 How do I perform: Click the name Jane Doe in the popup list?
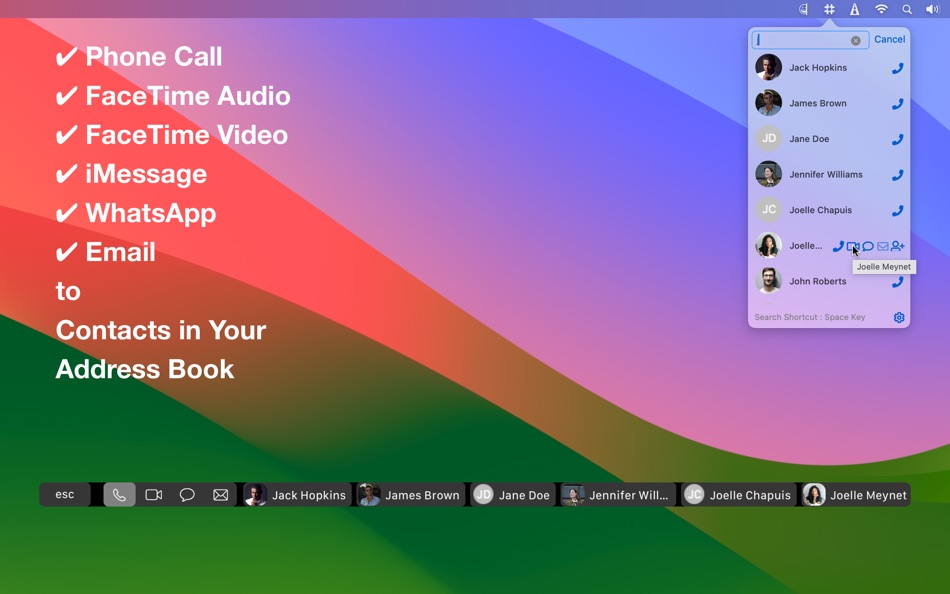coord(809,139)
